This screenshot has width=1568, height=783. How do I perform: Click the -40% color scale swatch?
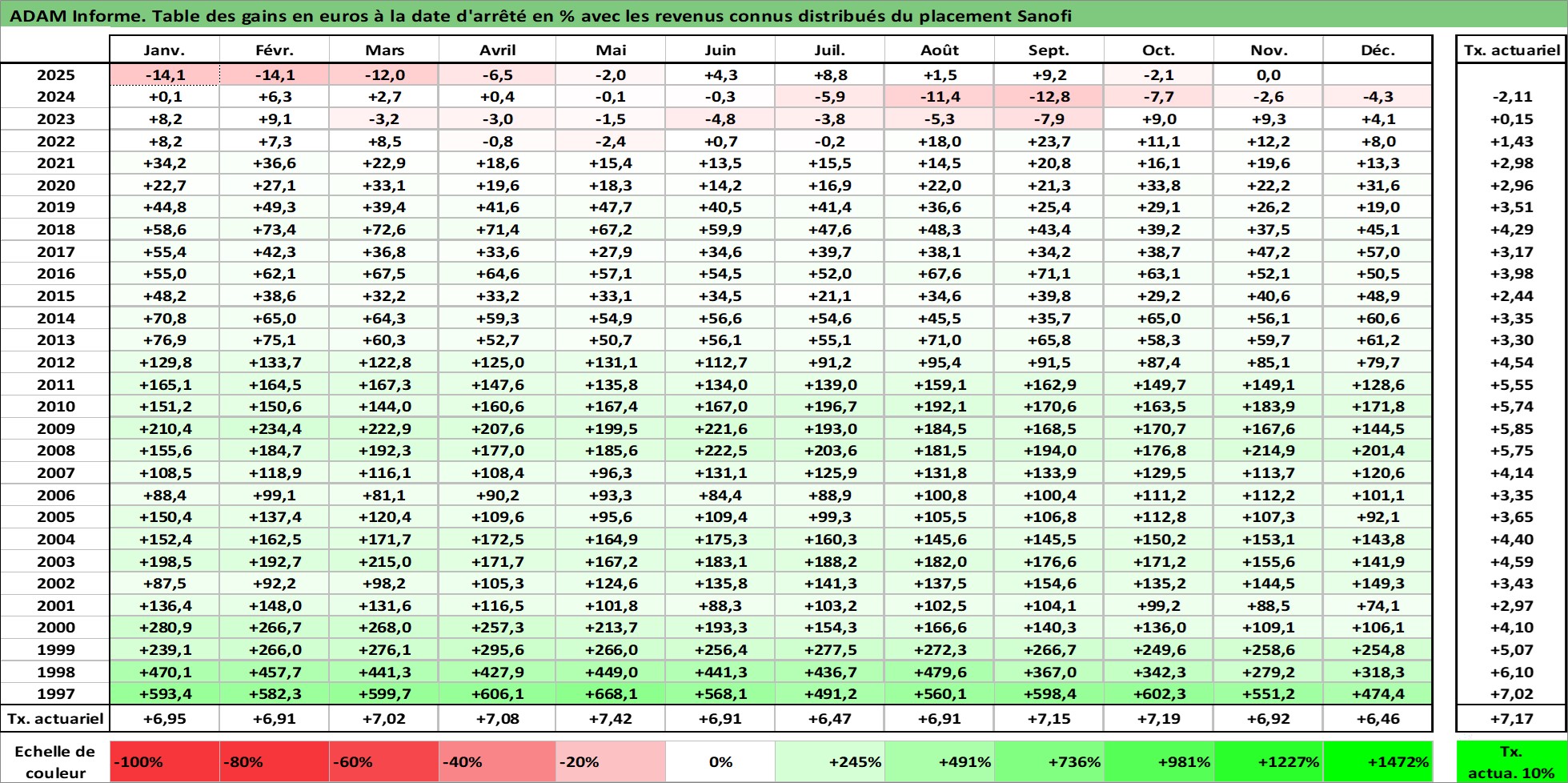pos(497,761)
